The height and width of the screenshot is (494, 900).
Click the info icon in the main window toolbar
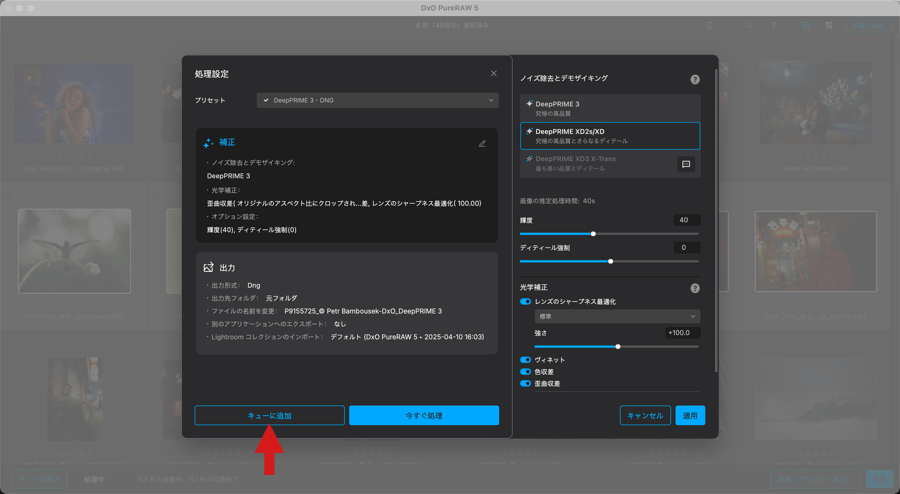point(709,25)
